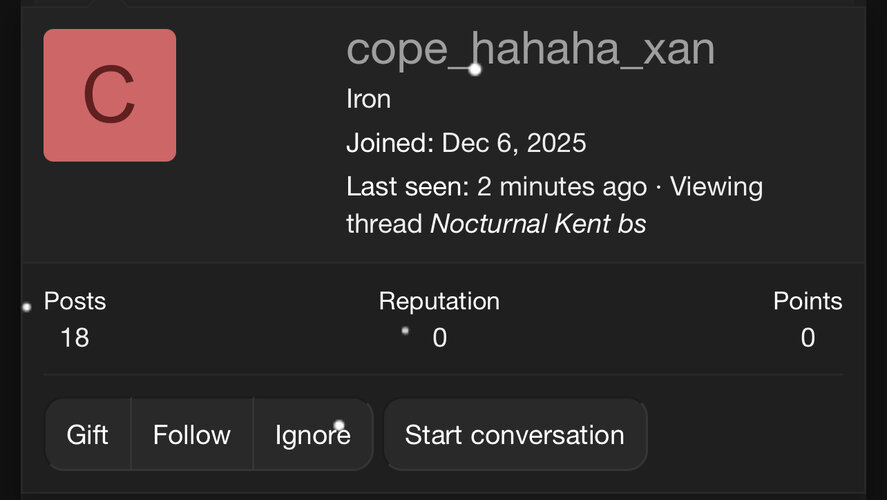887x500 pixels.
Task: Start a conversation with this user
Action: (x=515, y=435)
